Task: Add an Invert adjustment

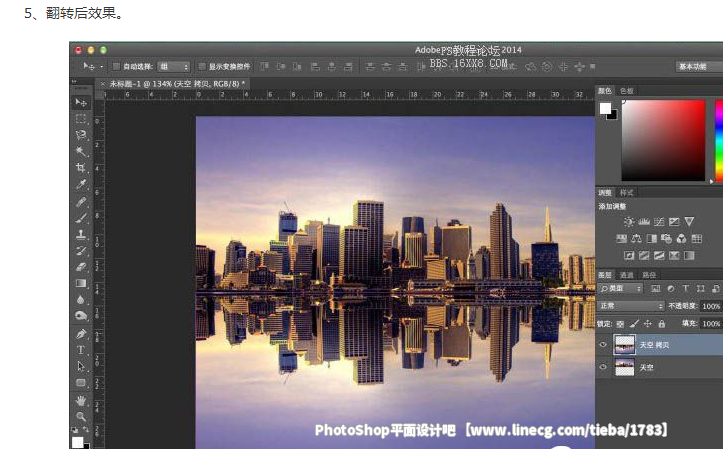Action: [629, 255]
